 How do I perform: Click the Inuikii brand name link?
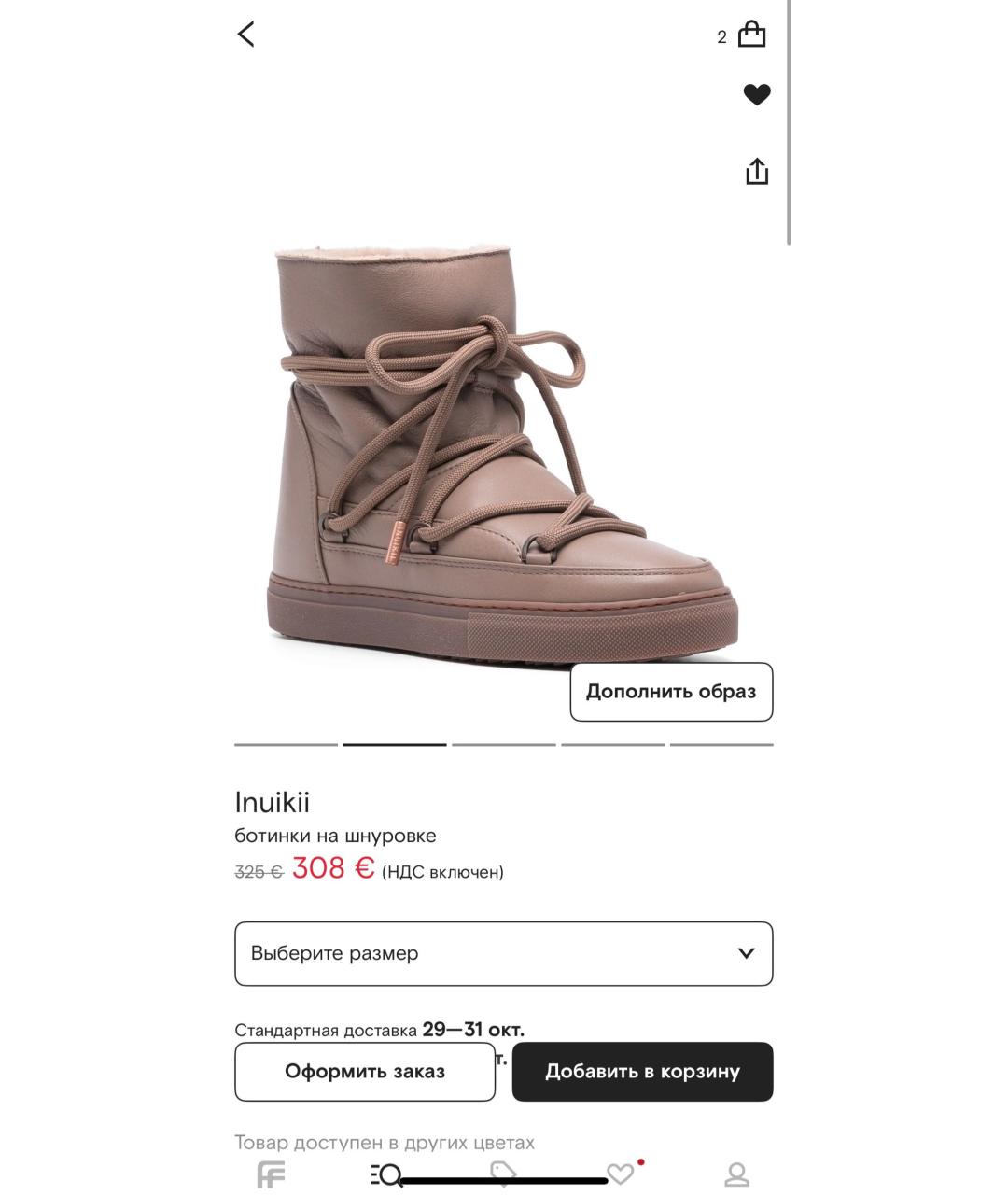click(x=272, y=802)
